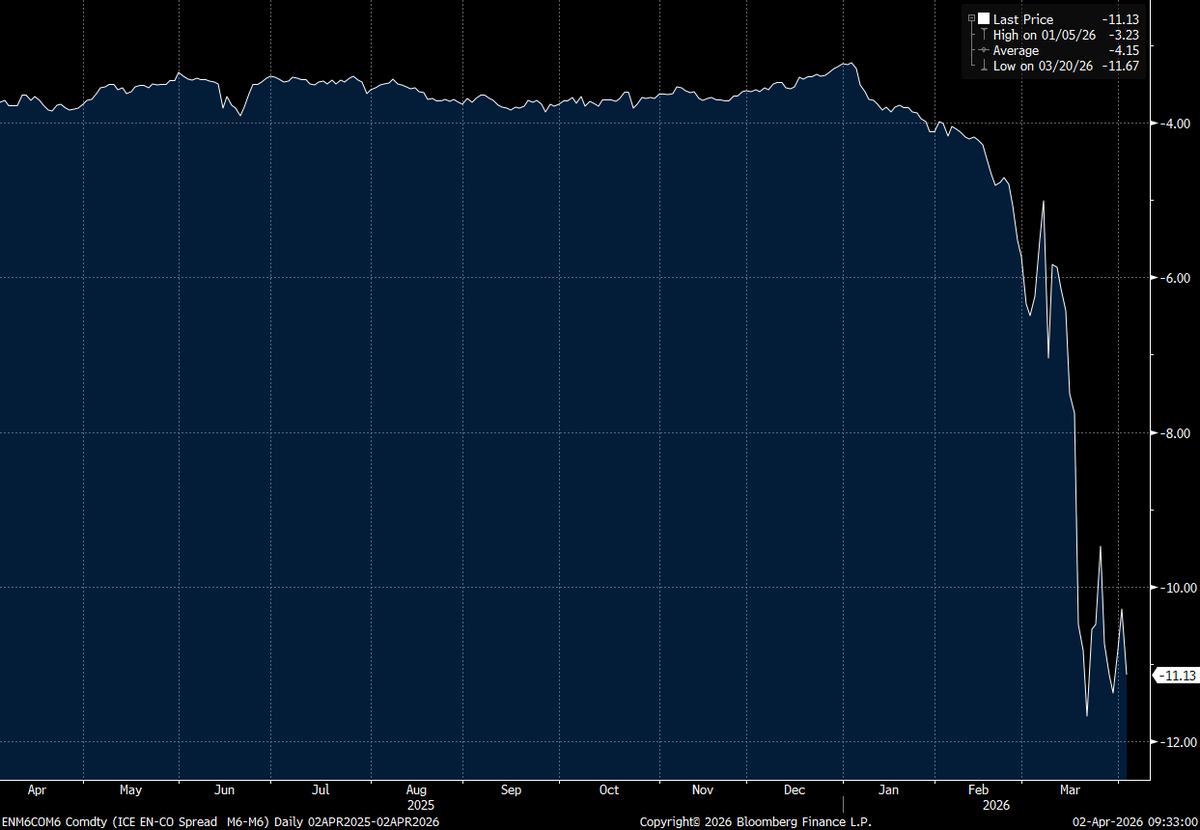Click the white Last Price color swatch
1200x830 pixels.
pyautogui.click(x=984, y=19)
